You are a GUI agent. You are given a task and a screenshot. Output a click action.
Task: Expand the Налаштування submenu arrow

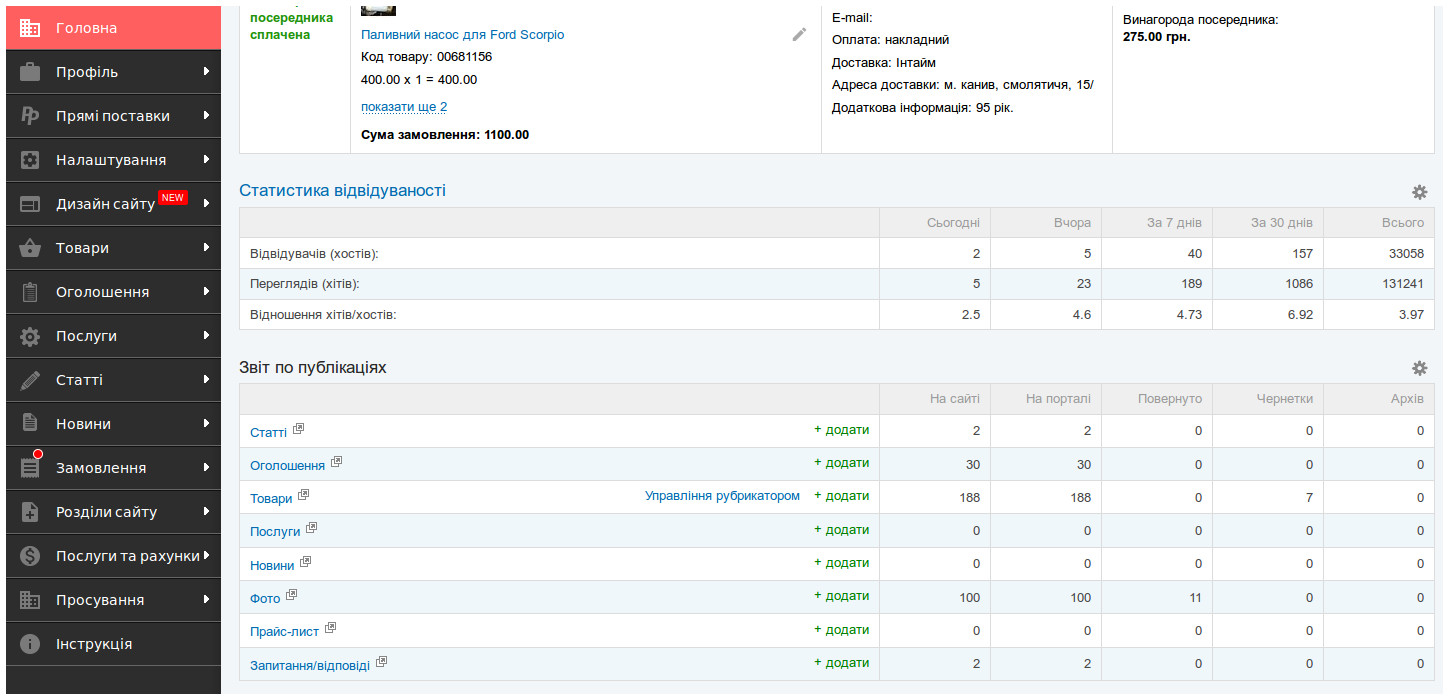[x=206, y=160]
